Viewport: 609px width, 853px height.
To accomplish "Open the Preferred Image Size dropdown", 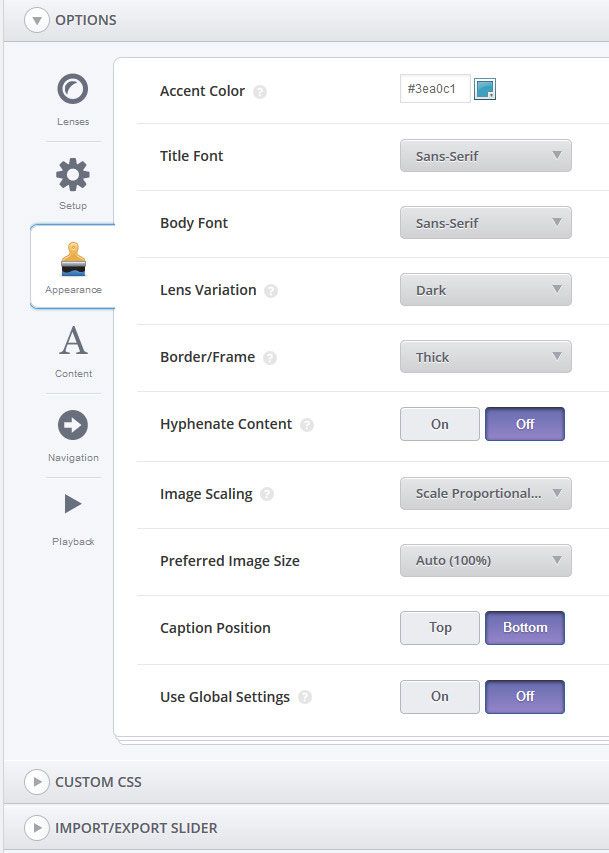I will tap(485, 560).
